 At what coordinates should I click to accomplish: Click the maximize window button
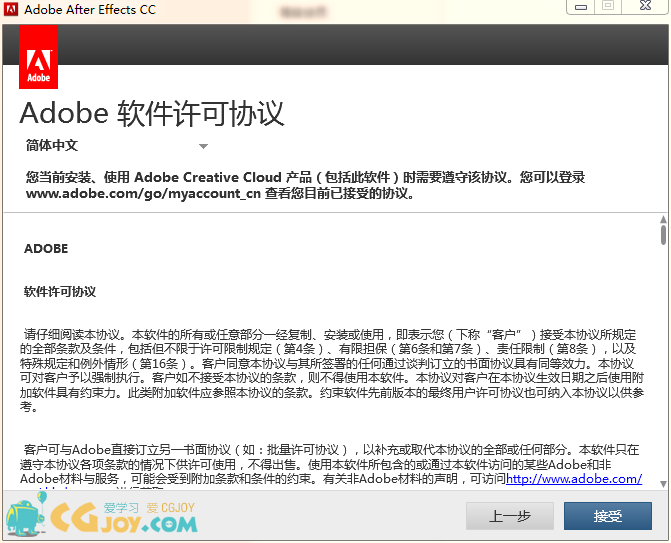pos(608,6)
